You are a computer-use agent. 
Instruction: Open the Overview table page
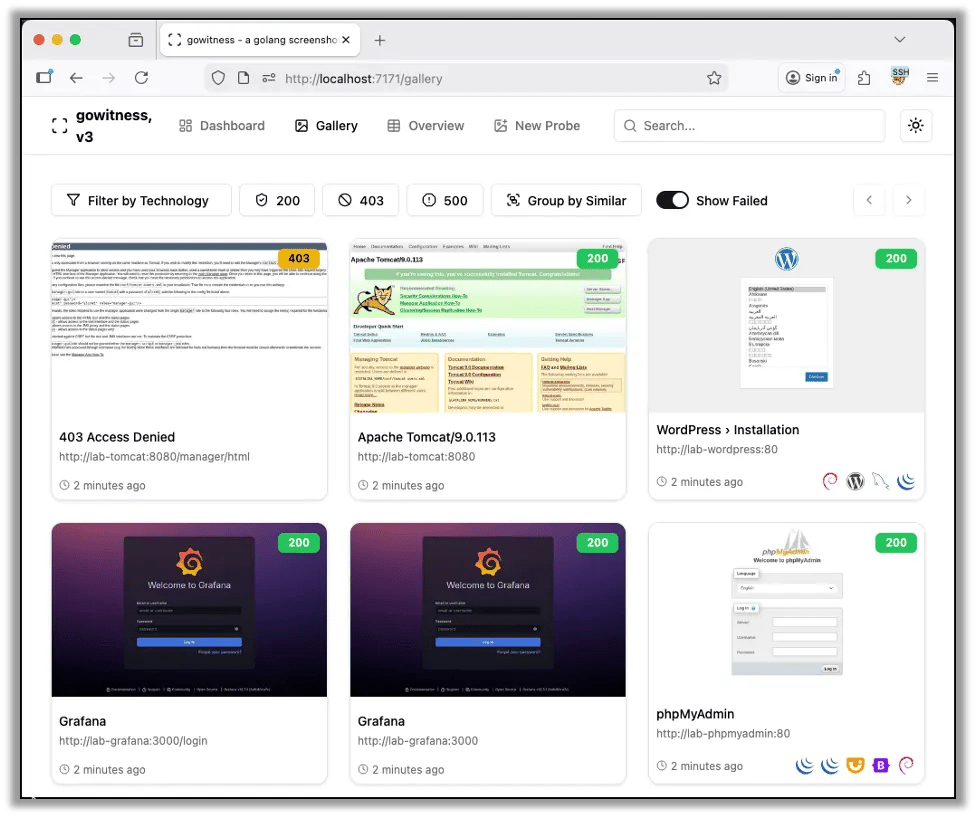[426, 126]
